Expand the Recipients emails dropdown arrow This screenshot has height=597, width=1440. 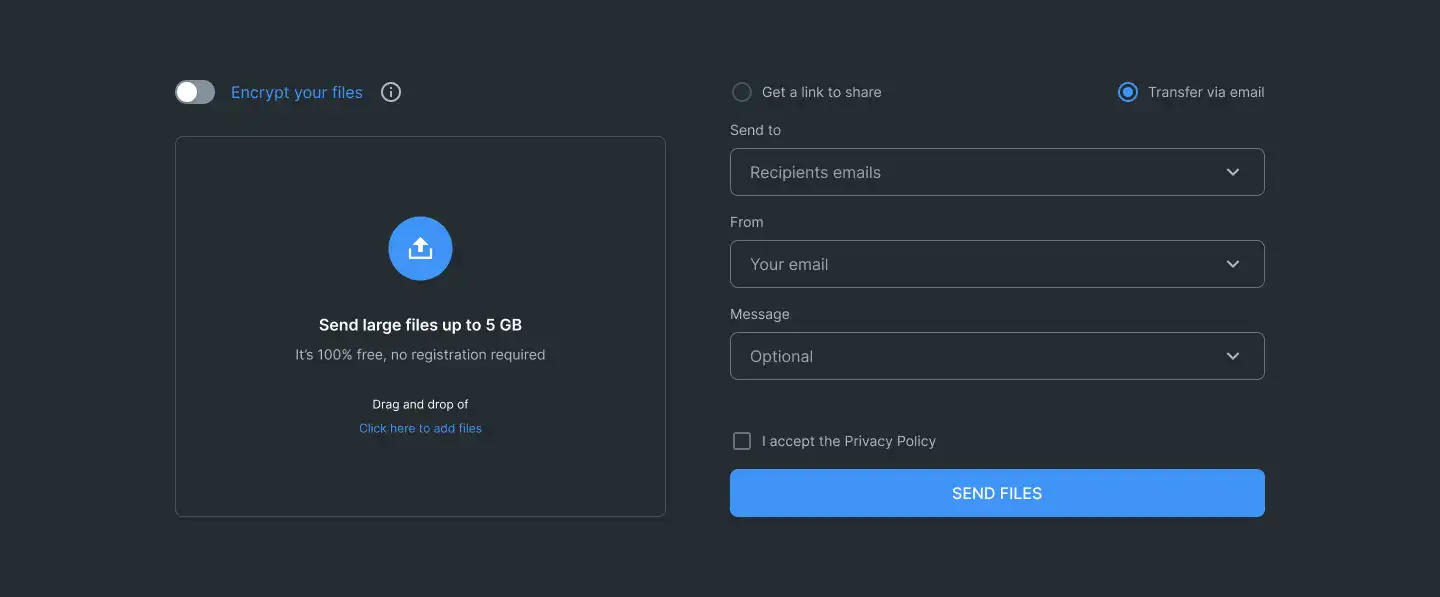(x=1233, y=172)
